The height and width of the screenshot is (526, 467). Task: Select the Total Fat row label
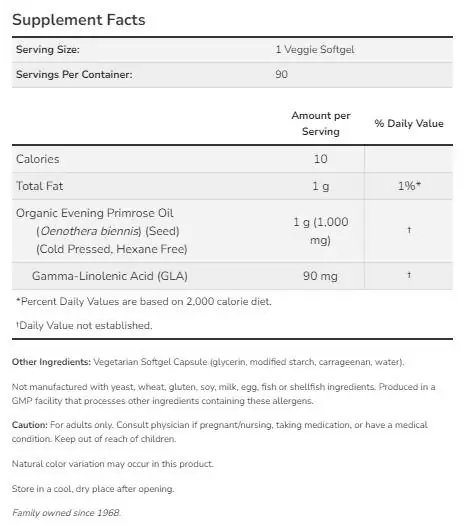click(40, 186)
